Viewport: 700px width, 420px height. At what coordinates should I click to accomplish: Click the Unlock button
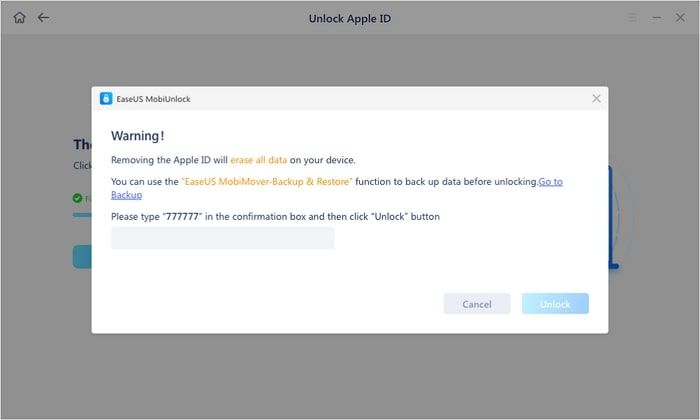[555, 304]
